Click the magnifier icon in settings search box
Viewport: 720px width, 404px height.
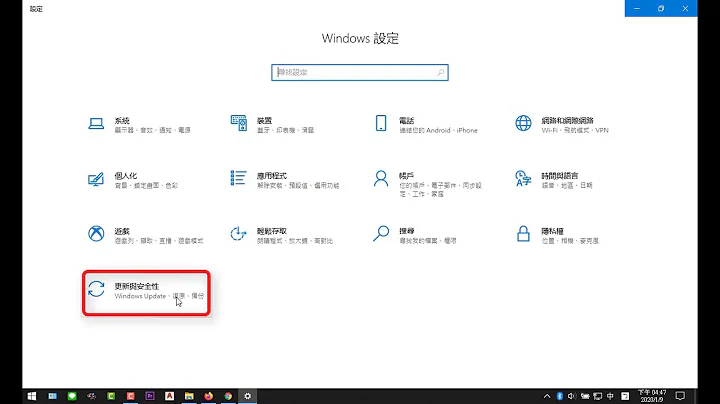(440, 73)
